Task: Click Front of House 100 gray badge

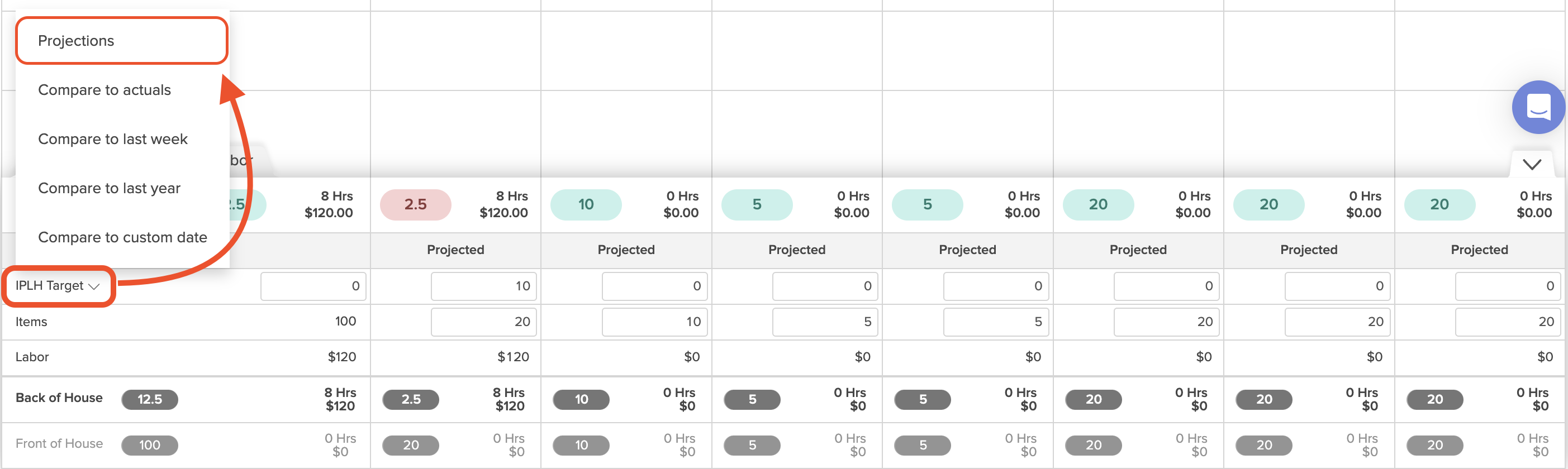Action: point(150,444)
